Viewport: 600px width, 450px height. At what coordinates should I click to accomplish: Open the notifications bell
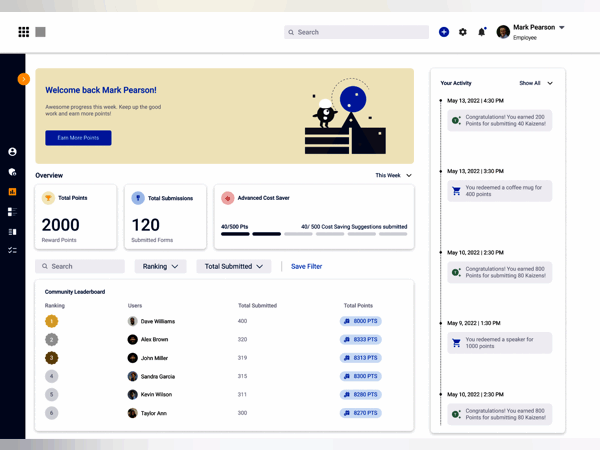[482, 32]
